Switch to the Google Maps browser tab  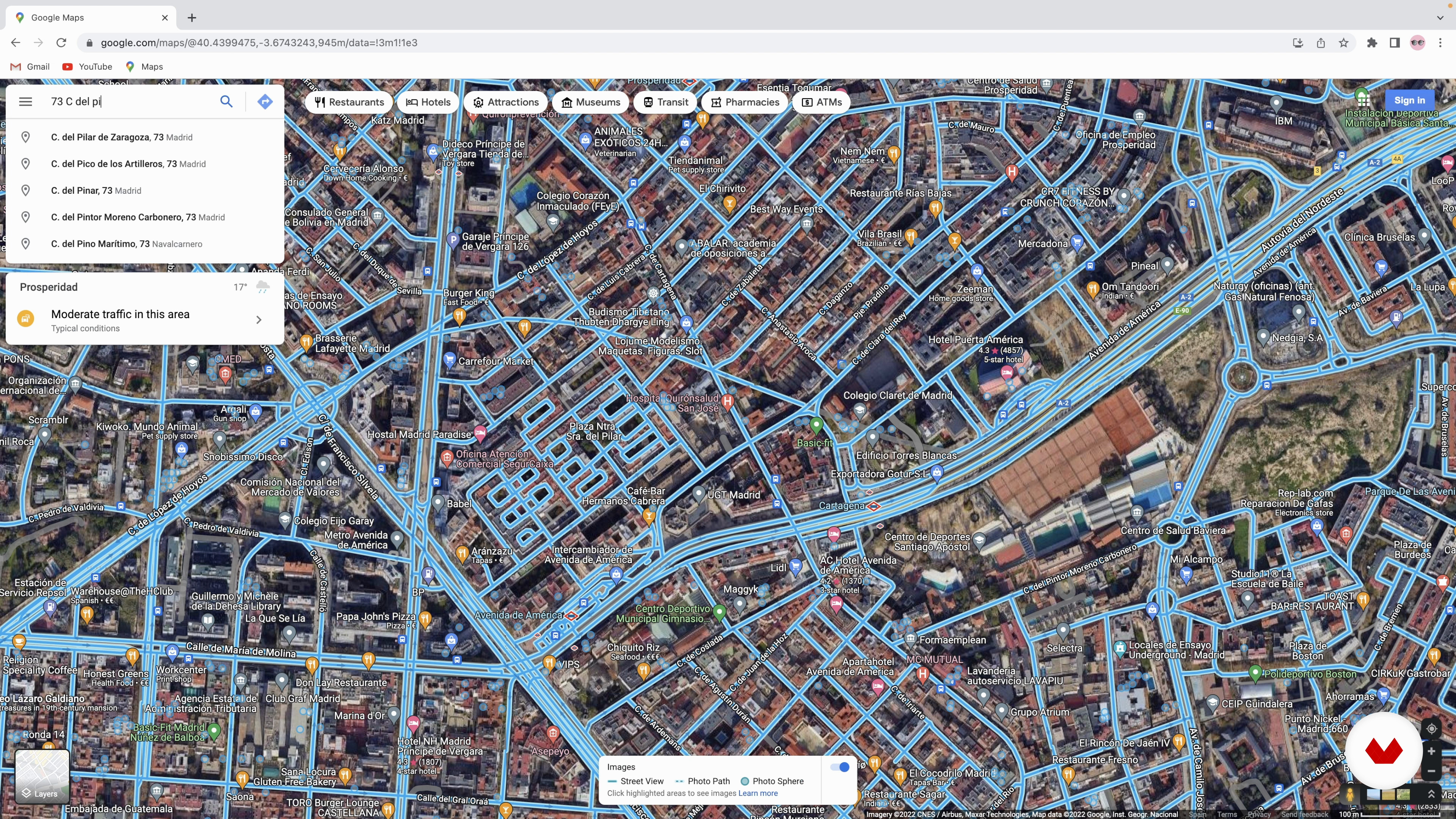91,17
